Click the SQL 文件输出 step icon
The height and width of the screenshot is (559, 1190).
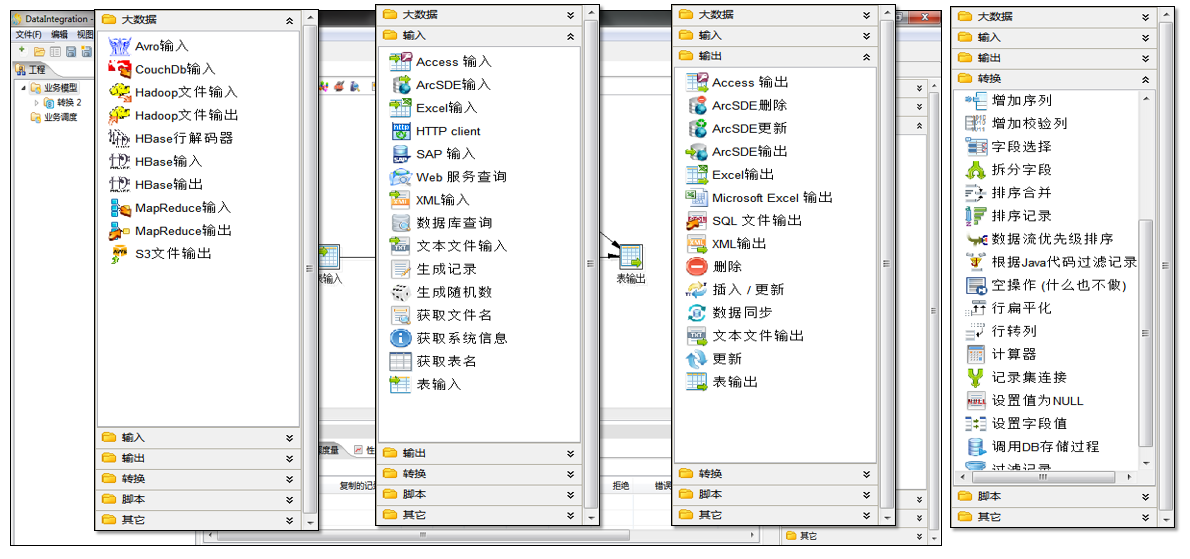(x=697, y=221)
